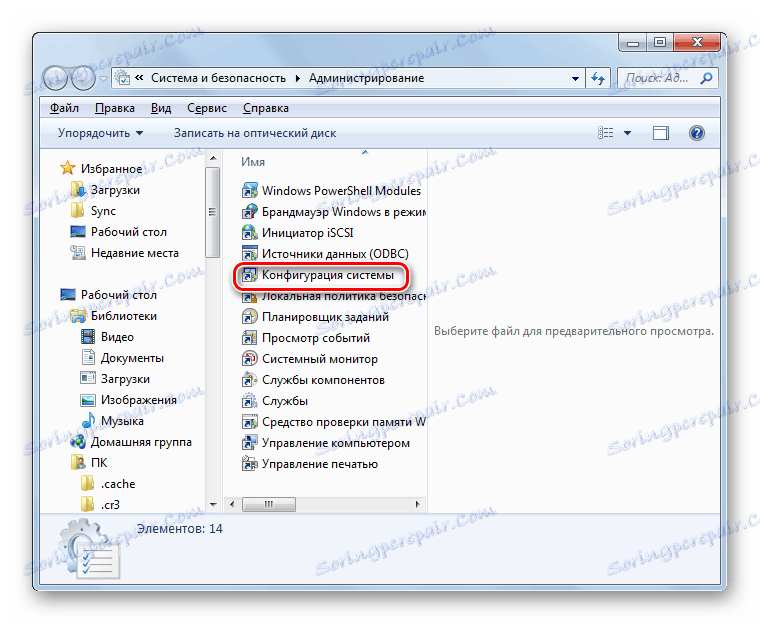Click the Администрирование breadcrumb

pyautogui.click(x=366, y=78)
